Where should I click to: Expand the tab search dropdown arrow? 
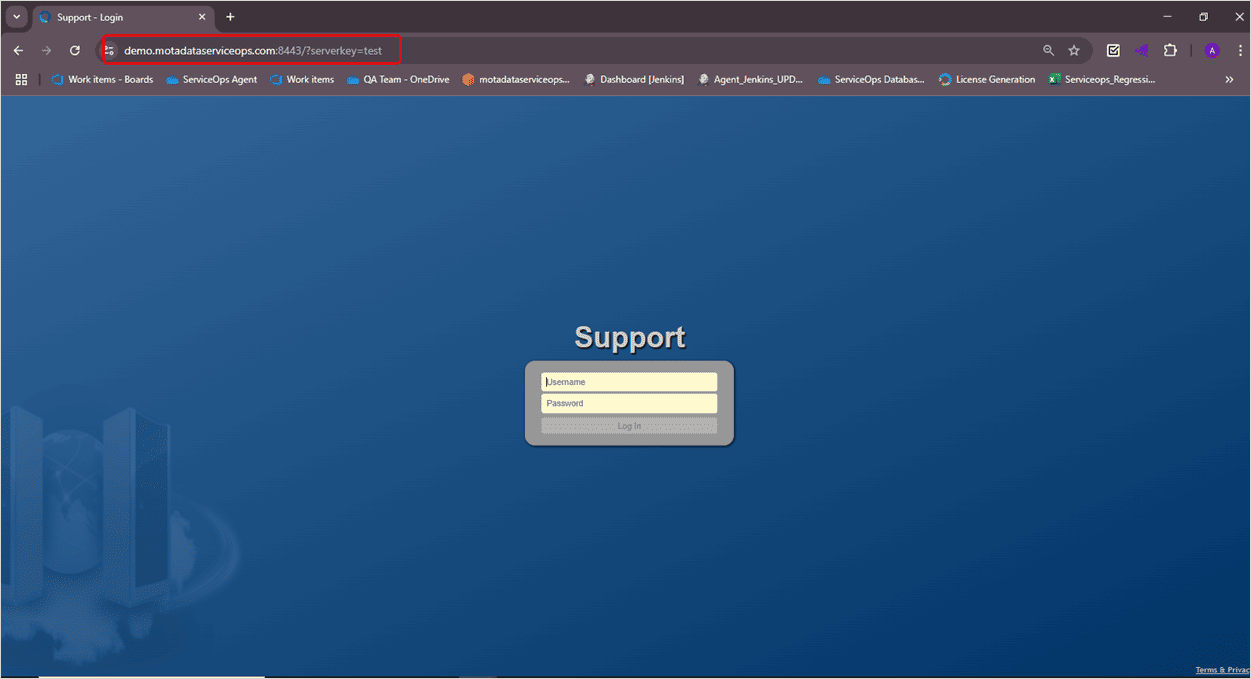click(16, 17)
